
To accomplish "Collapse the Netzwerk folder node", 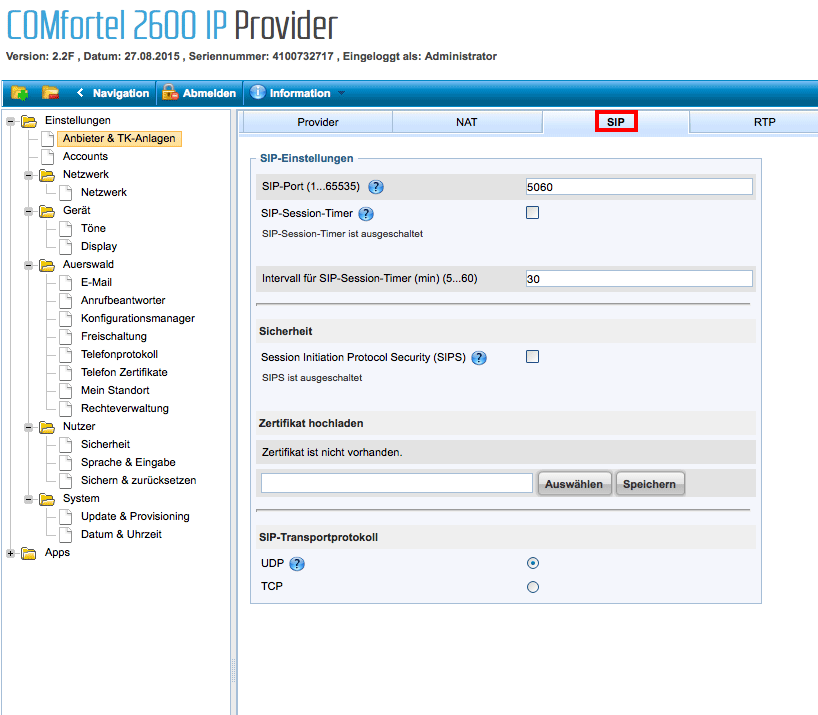I will pyautogui.click(x=29, y=175).
